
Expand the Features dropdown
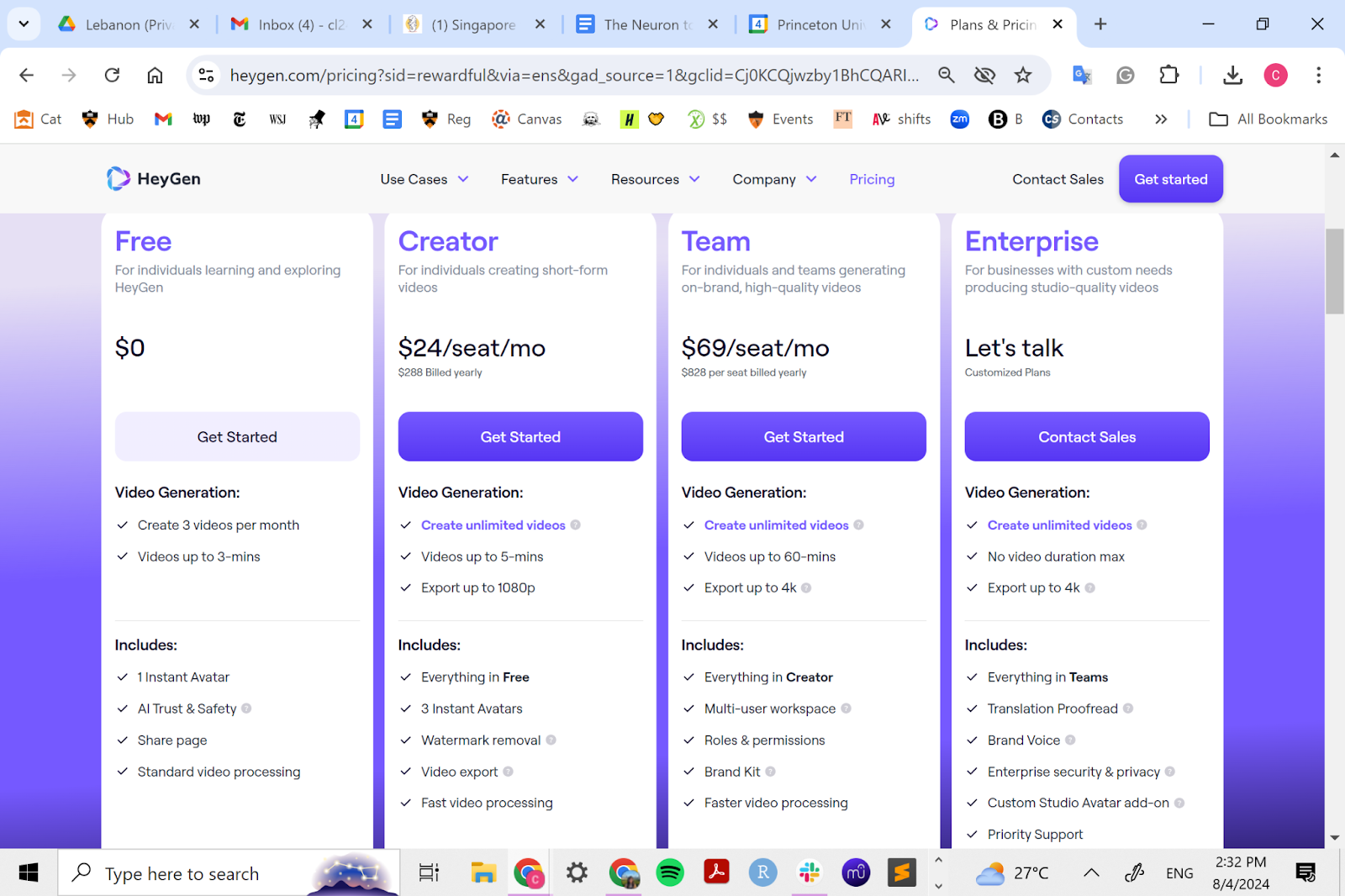(540, 179)
